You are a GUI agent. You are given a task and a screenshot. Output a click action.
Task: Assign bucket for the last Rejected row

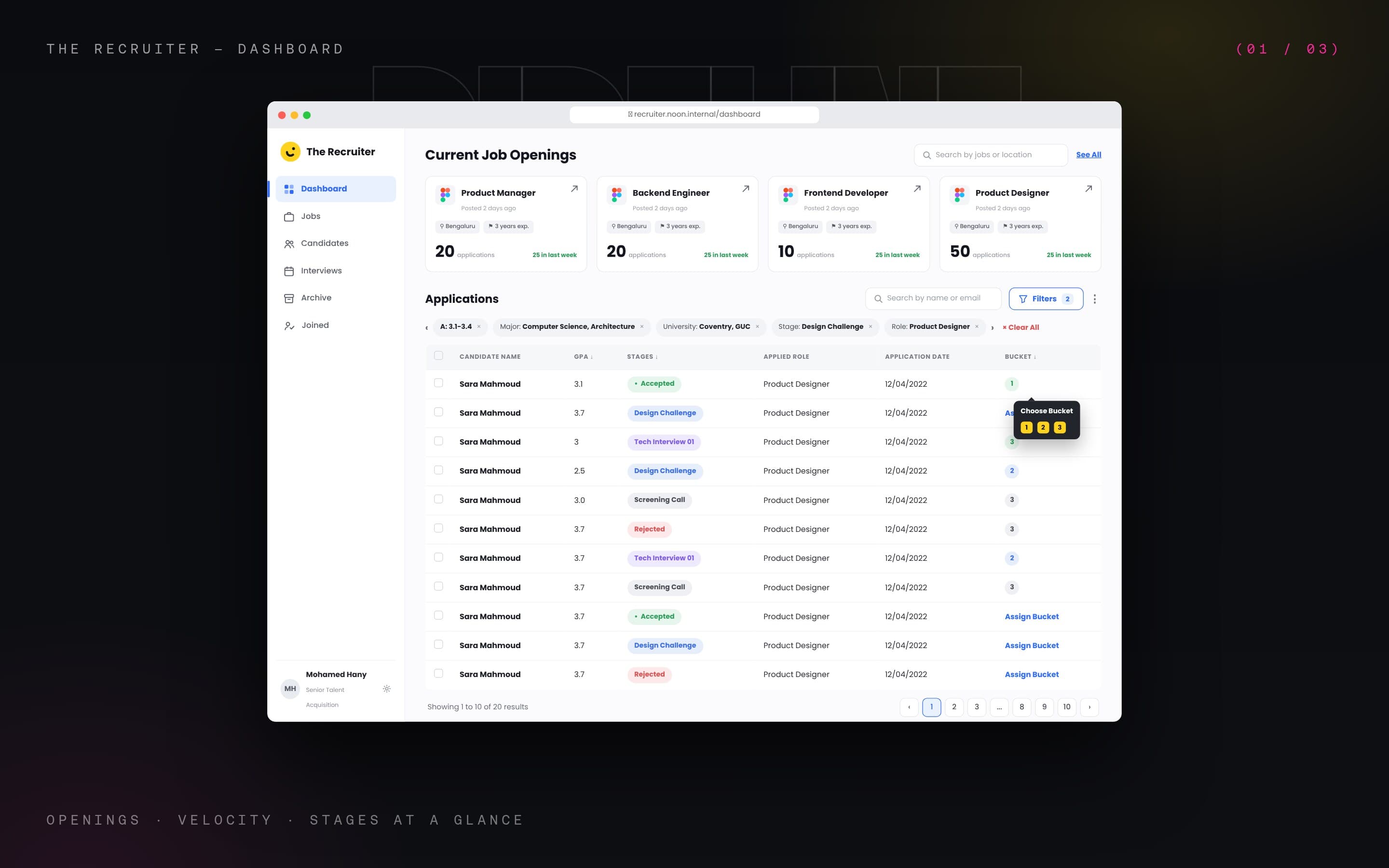click(x=1032, y=675)
